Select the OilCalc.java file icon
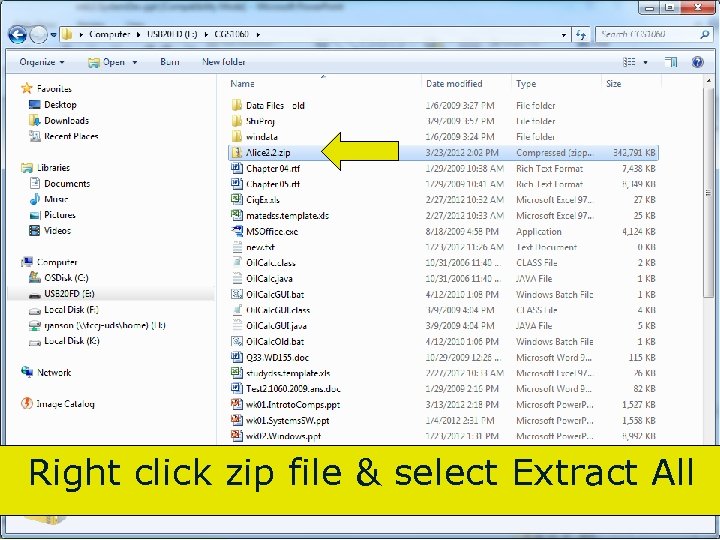This screenshot has height=540, width=720. pyautogui.click(x=236, y=278)
